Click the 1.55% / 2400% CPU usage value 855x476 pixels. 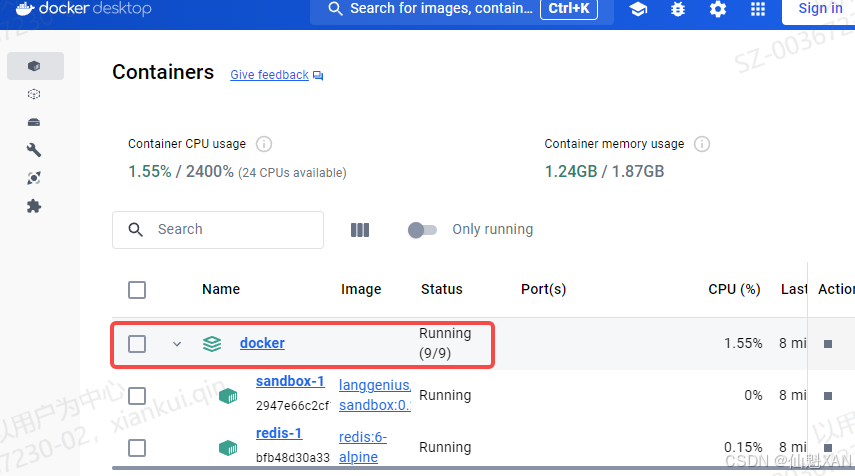(181, 172)
